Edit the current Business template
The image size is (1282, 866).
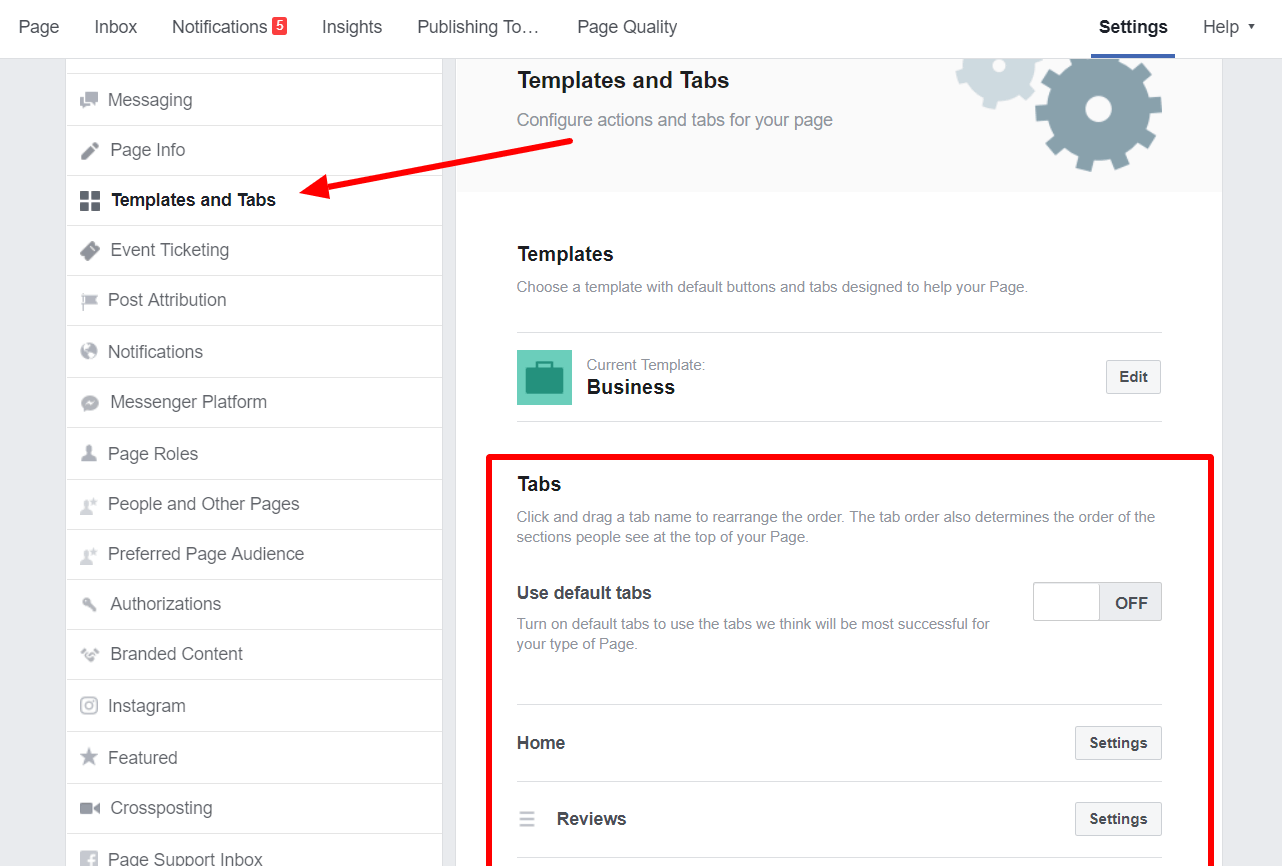[1134, 377]
